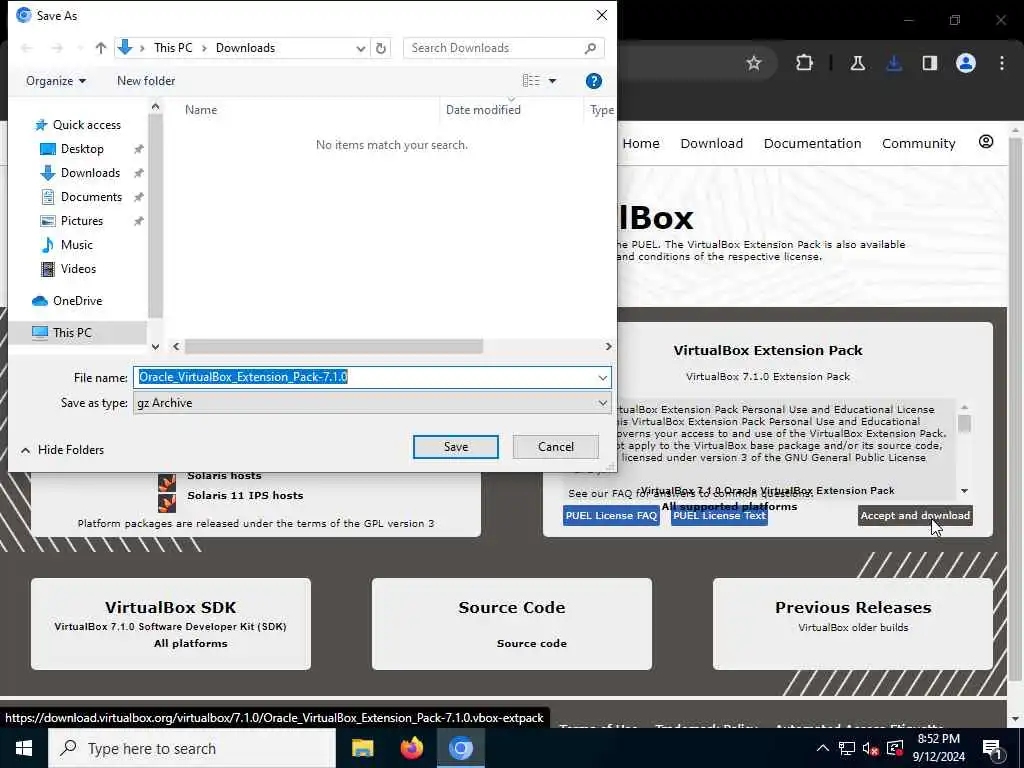Open the notification center icon
The image size is (1024, 768).
click(993, 748)
